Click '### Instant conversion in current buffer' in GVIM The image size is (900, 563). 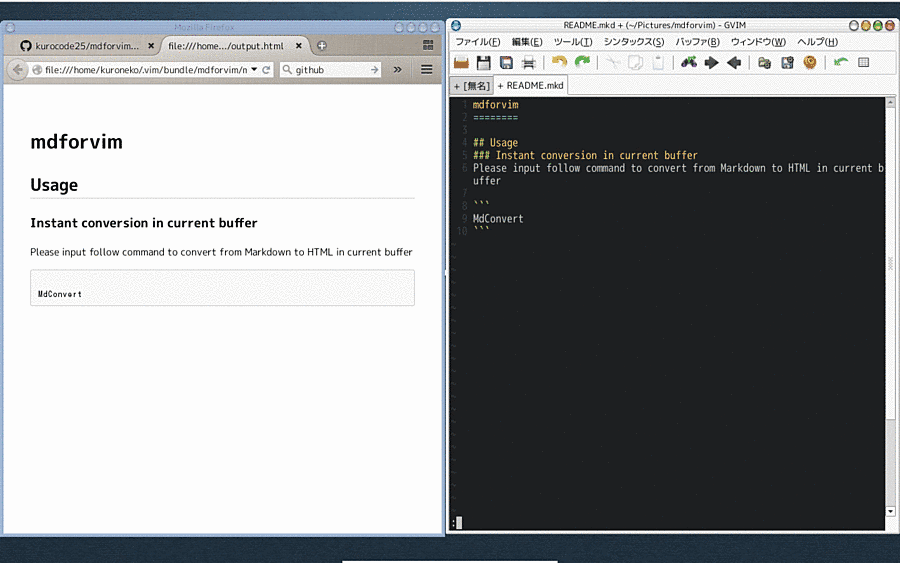[585, 156]
